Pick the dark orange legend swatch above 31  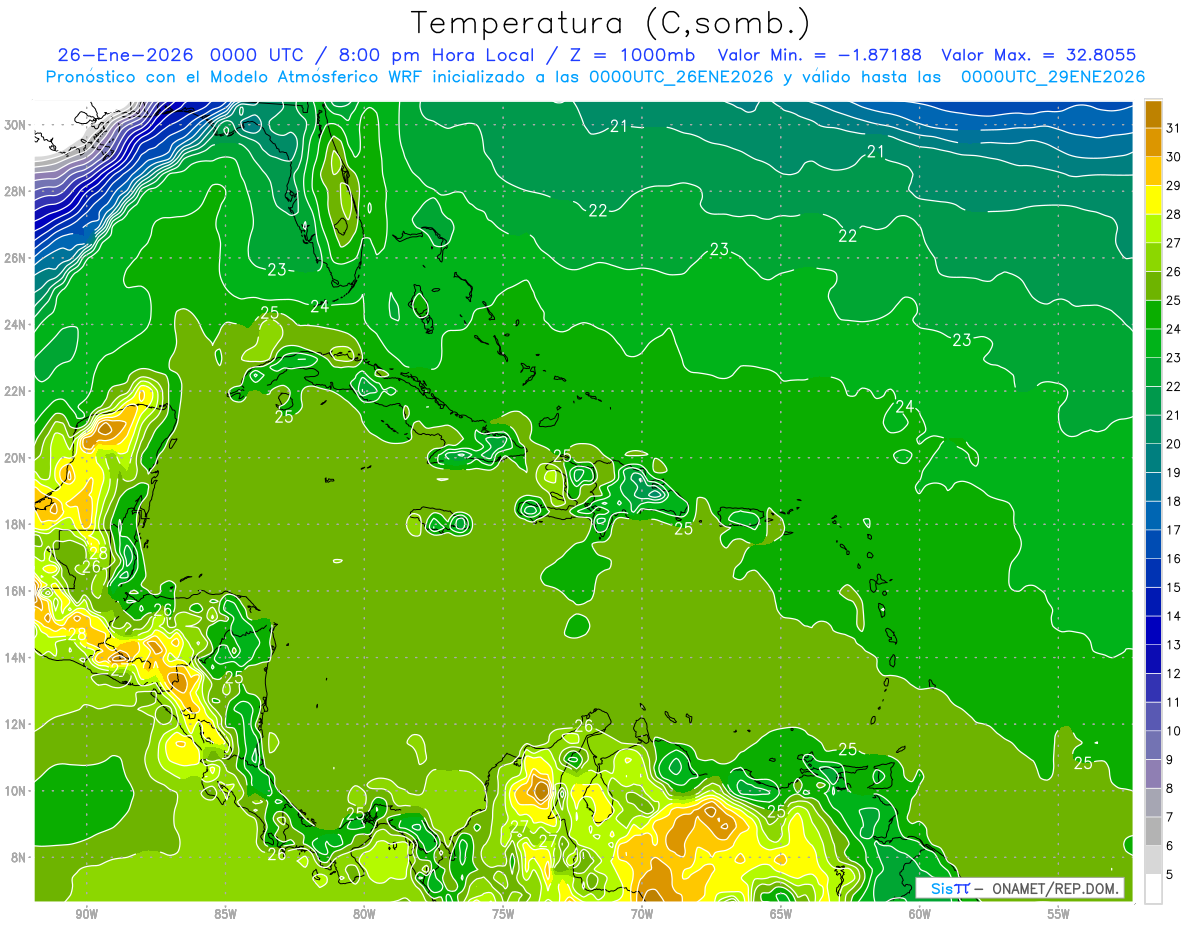point(1153,113)
